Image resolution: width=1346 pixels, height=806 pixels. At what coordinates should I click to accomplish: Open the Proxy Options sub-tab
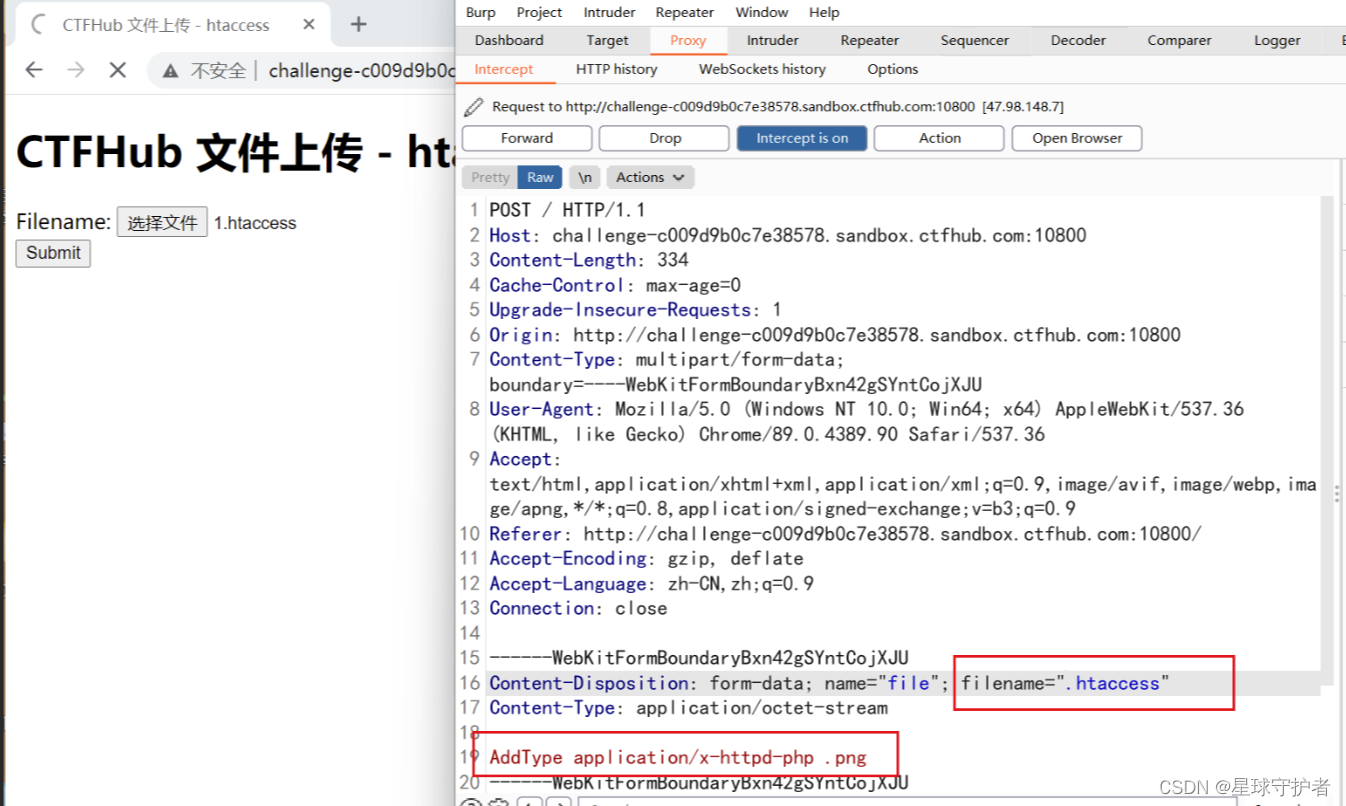click(x=892, y=69)
